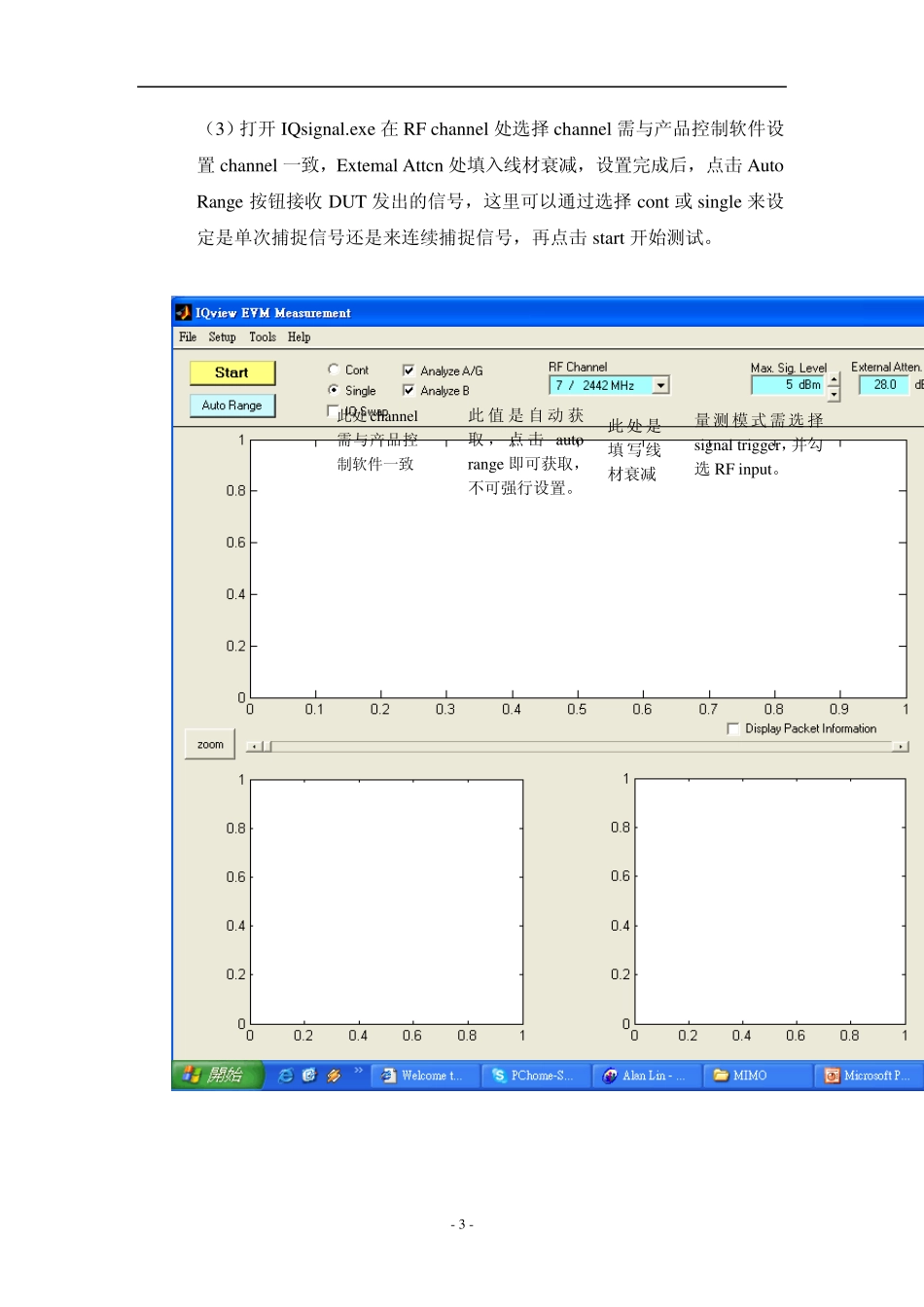The image size is (924, 1307).
Task: Switch to PChome-S... taskbar item
Action: tap(536, 1075)
